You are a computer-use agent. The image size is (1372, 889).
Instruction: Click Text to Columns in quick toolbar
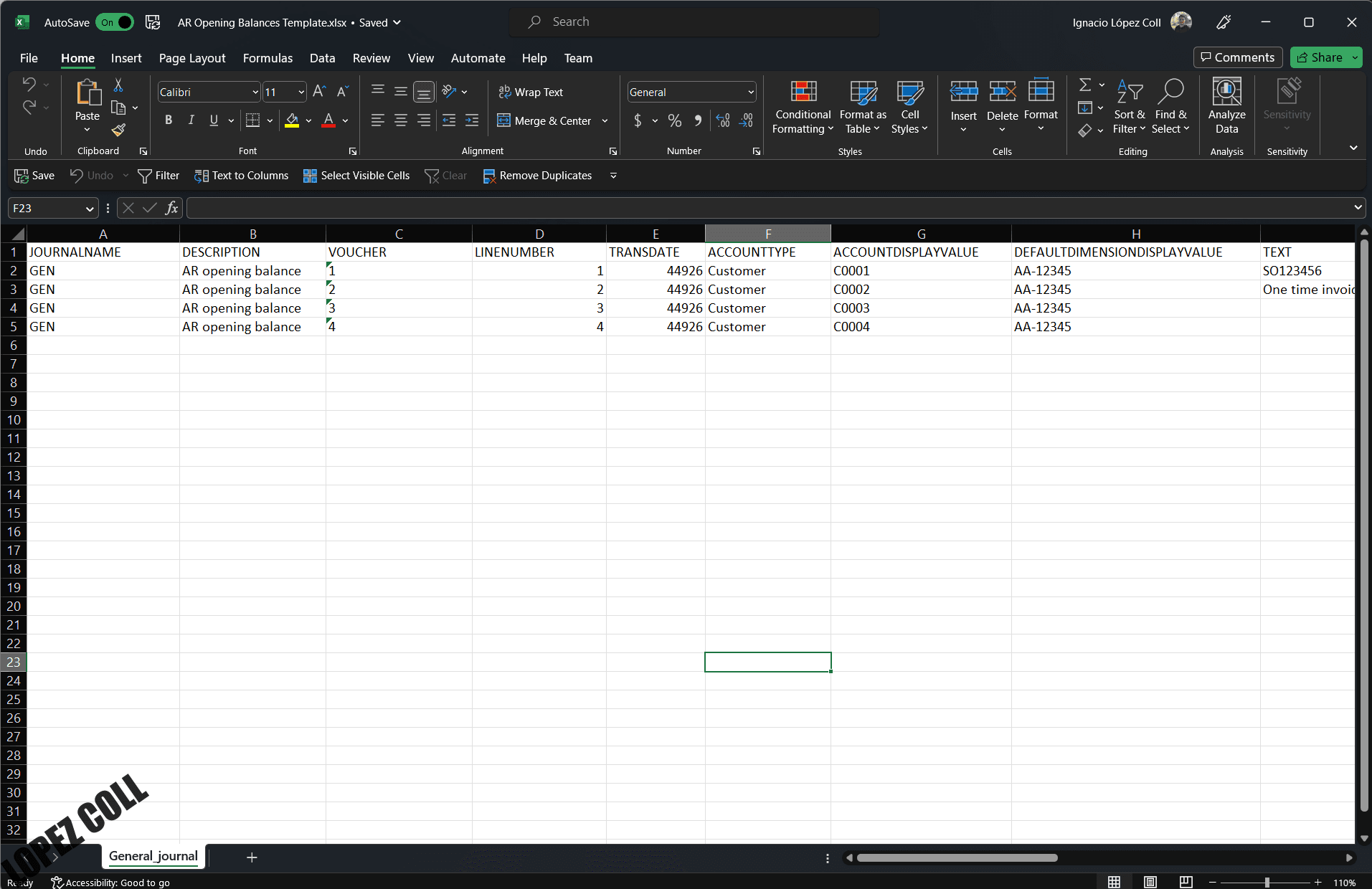[x=242, y=176]
